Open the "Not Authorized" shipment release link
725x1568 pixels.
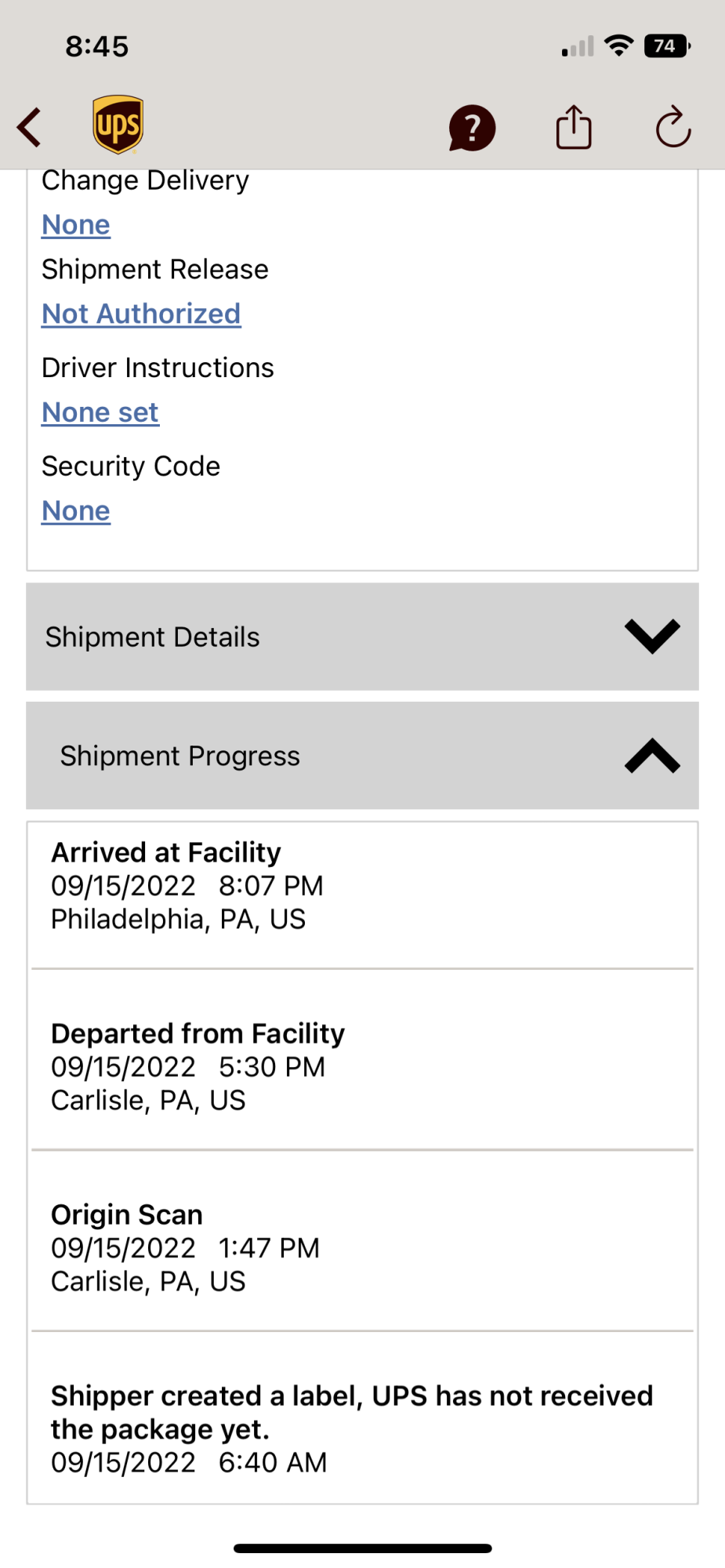tap(141, 314)
